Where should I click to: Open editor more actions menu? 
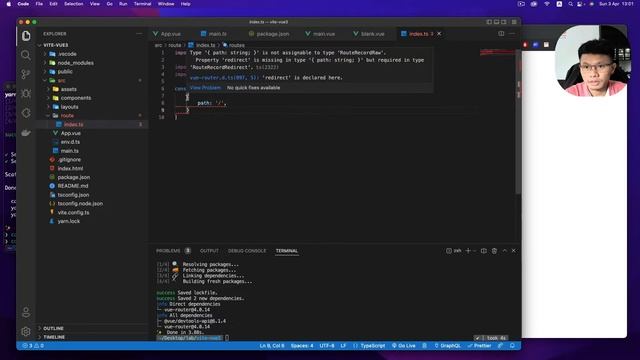click(512, 33)
